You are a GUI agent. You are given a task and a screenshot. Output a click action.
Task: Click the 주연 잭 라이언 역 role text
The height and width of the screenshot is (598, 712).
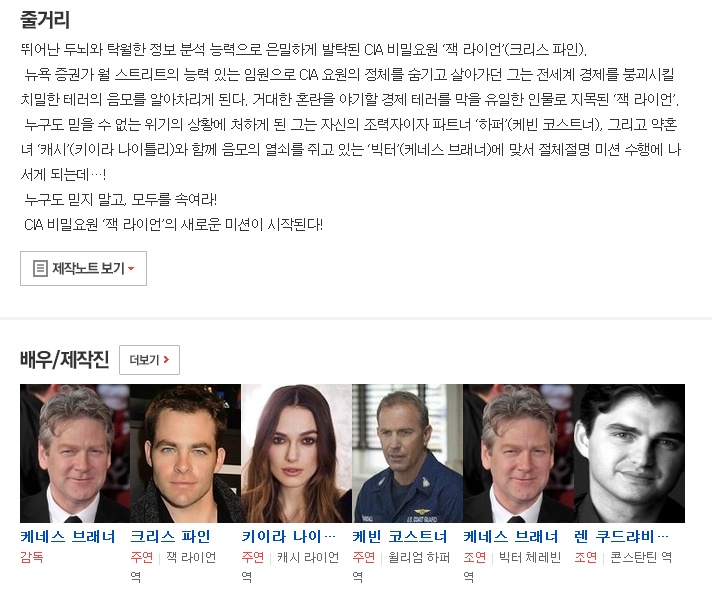pos(173,567)
